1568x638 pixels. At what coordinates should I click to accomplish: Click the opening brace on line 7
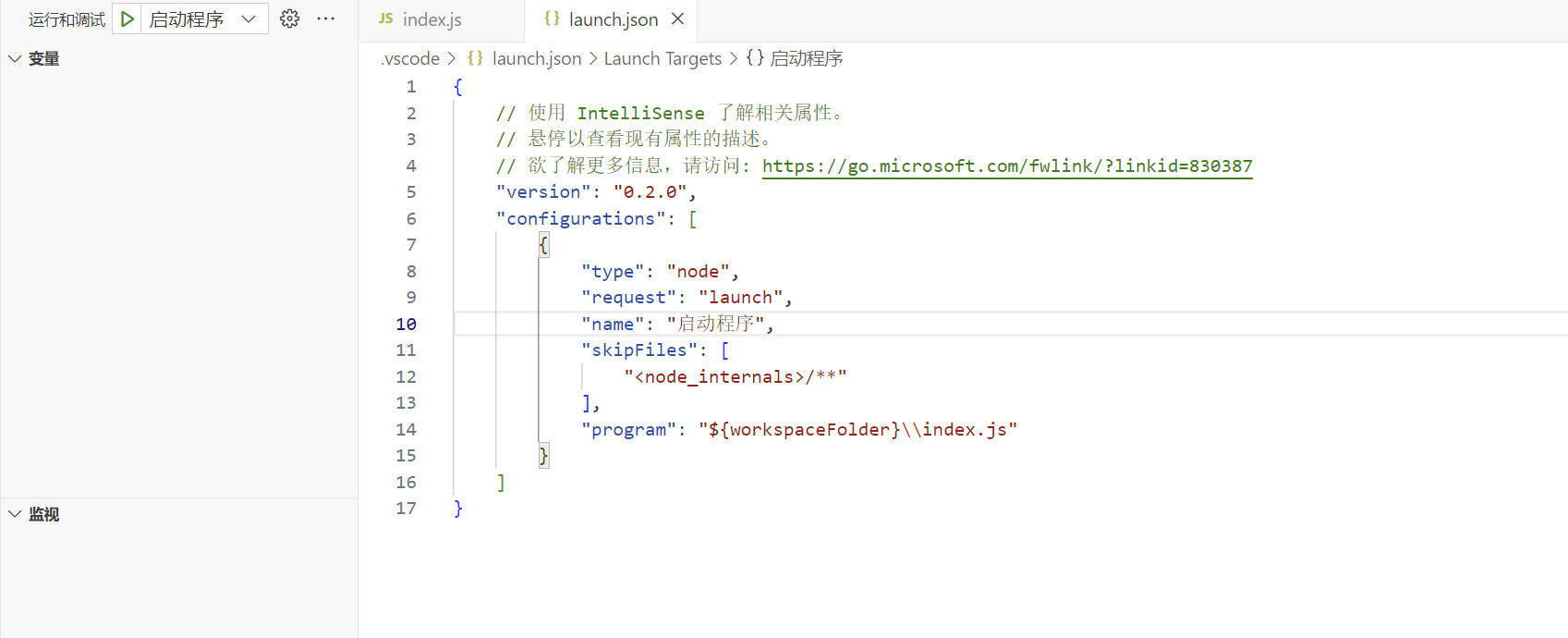point(543,245)
